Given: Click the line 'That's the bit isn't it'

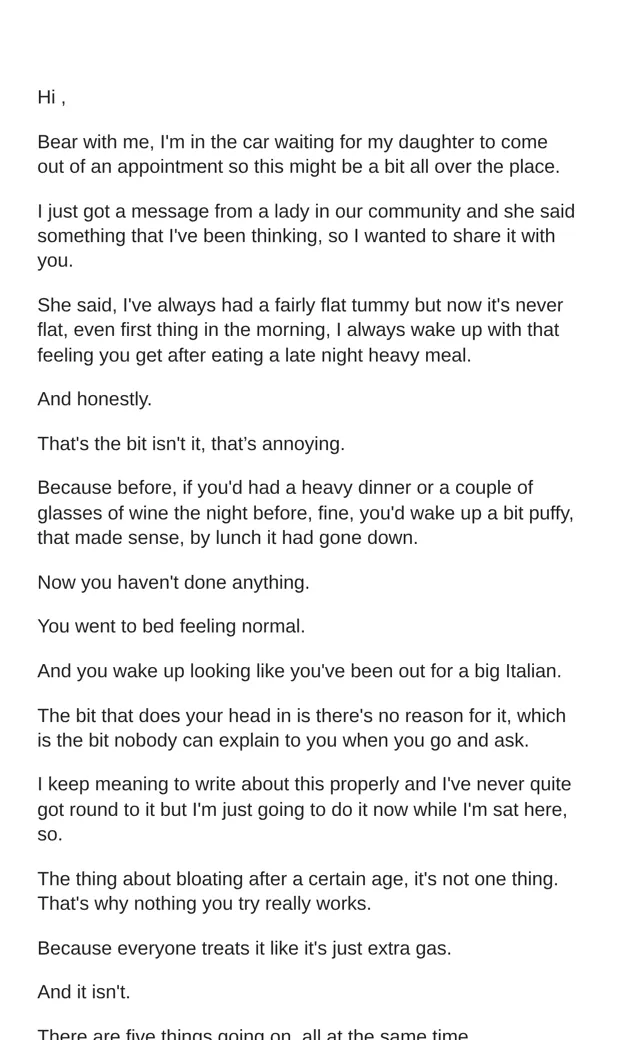Looking at the screenshot, I should pyautogui.click(x=191, y=443).
